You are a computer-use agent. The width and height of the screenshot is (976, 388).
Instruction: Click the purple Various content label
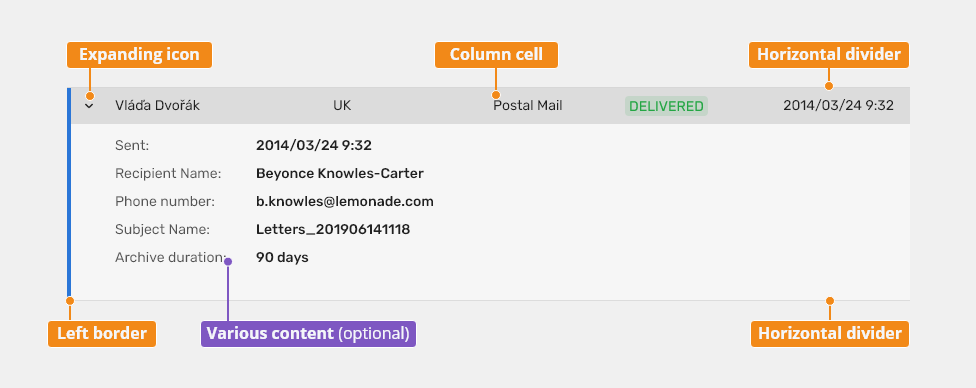[x=308, y=334]
